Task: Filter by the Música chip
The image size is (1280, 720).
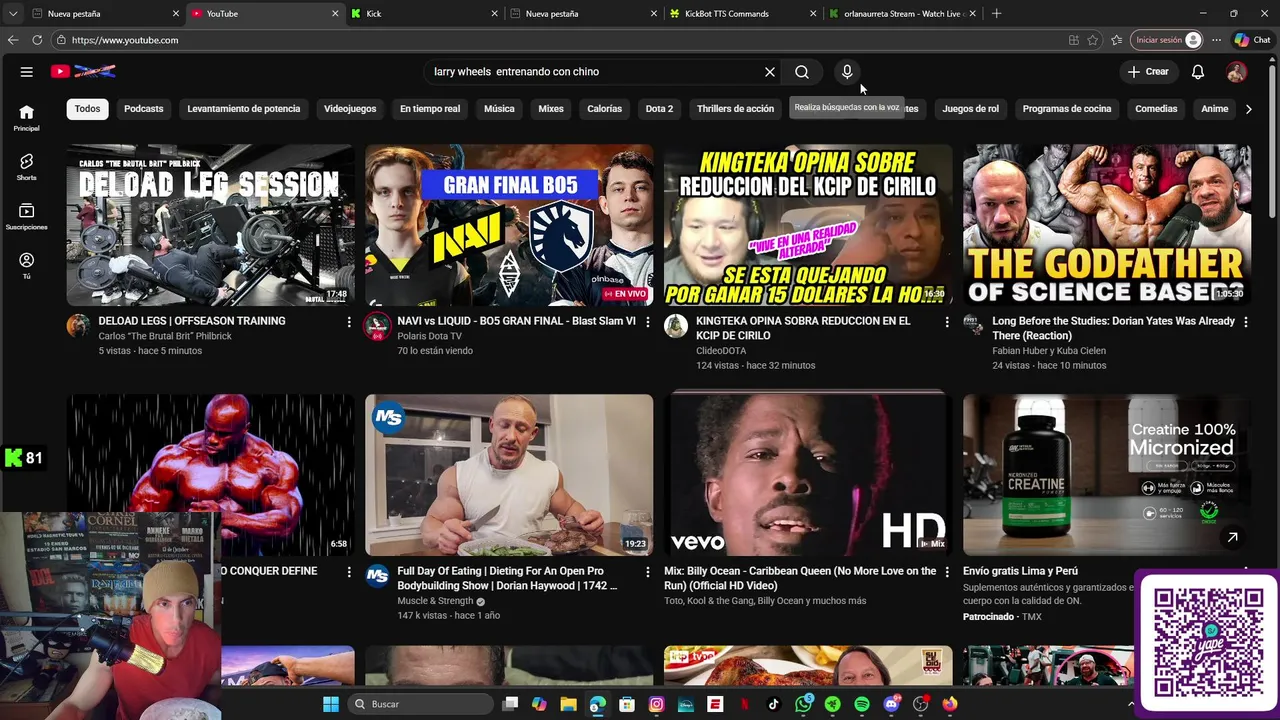Action: [499, 109]
